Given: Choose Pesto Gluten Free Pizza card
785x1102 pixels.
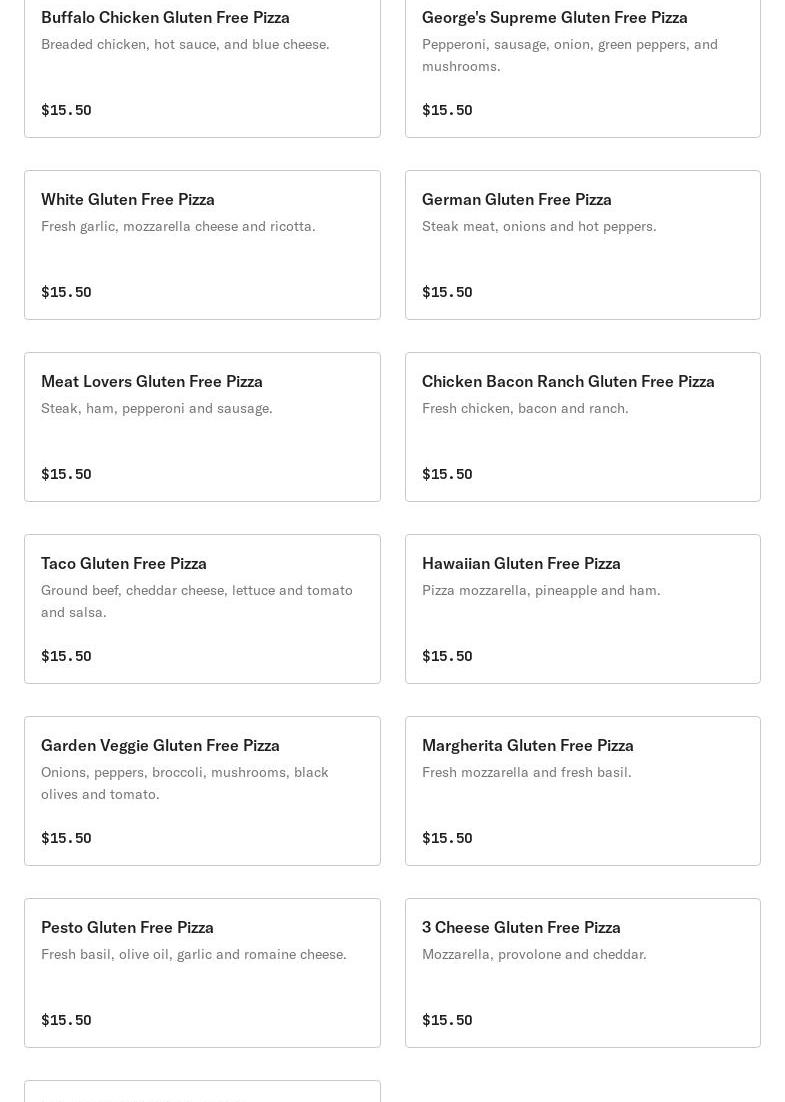Looking at the screenshot, I should click(x=202, y=973).
